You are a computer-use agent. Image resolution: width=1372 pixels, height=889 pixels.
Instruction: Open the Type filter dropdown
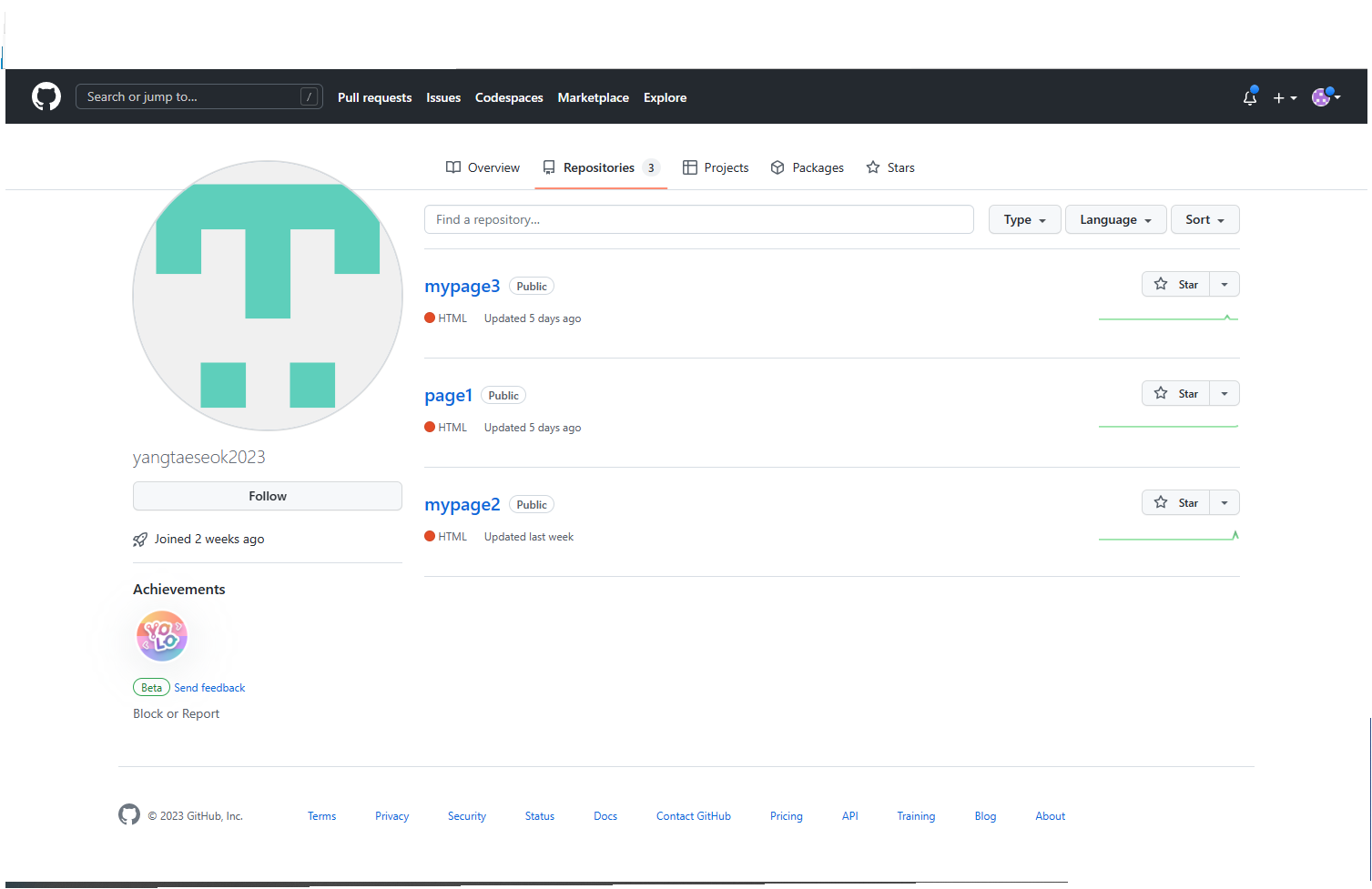click(x=1024, y=219)
